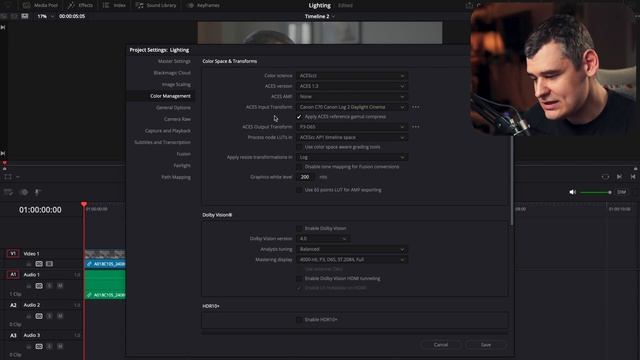Click the A2 track label
Screen dimensions: 640x360
pos(13,305)
